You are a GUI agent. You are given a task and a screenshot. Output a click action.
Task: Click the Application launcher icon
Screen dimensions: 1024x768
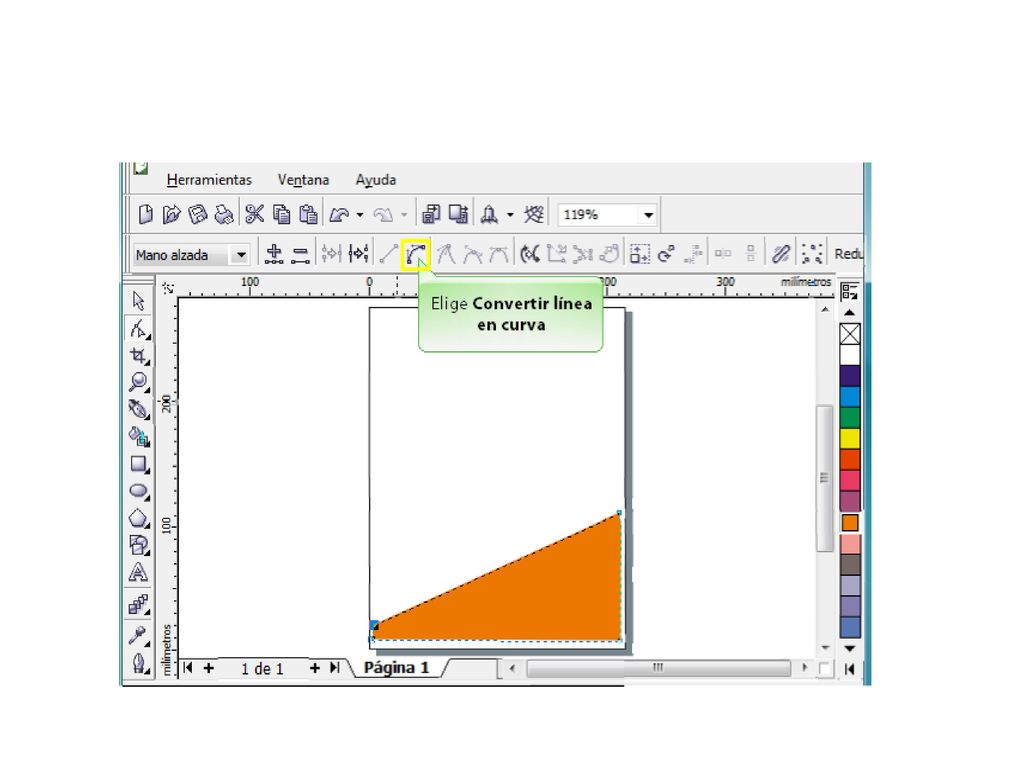click(489, 214)
